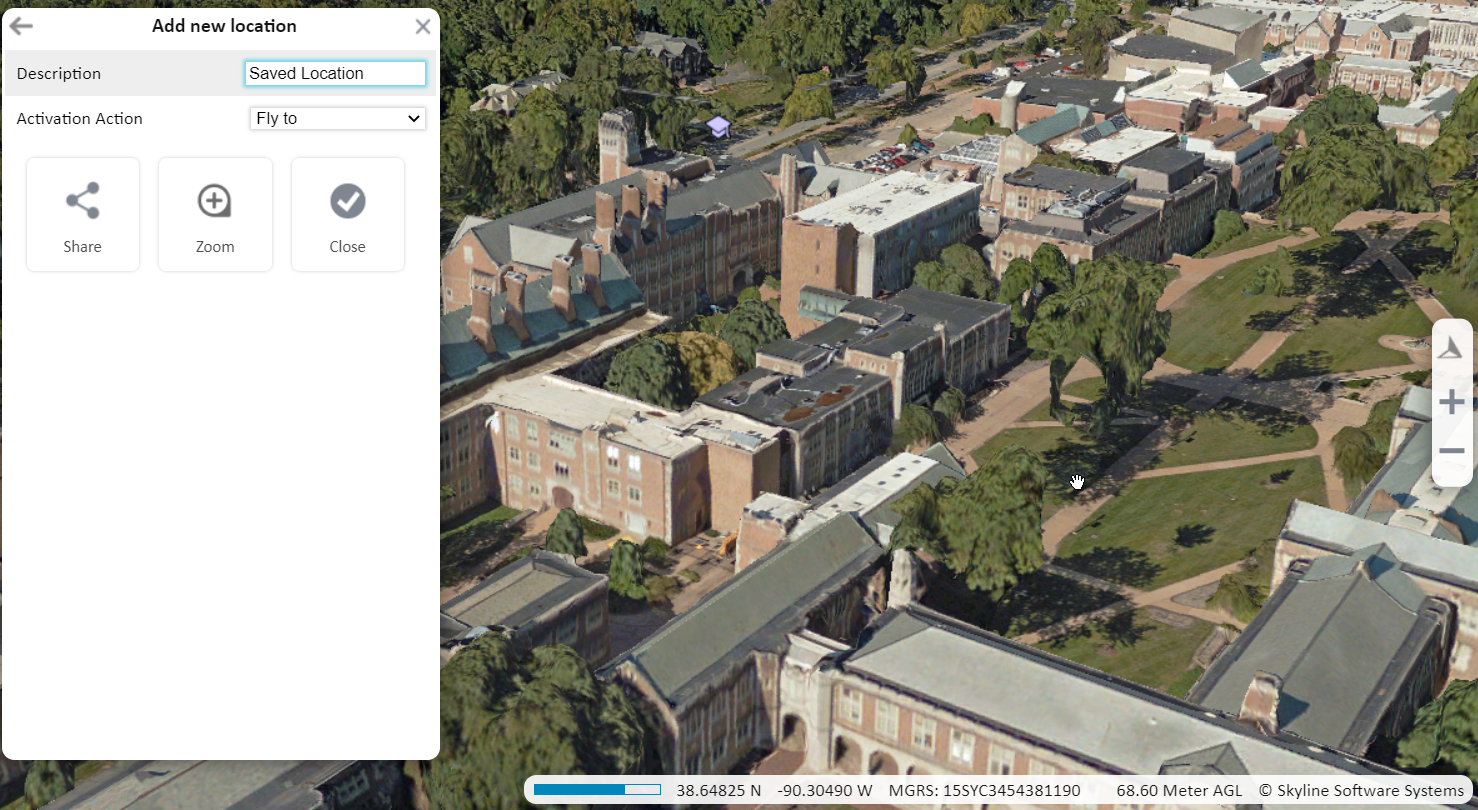Zoom out with the minus icon
This screenshot has width=1478, height=810.
tap(1452, 452)
